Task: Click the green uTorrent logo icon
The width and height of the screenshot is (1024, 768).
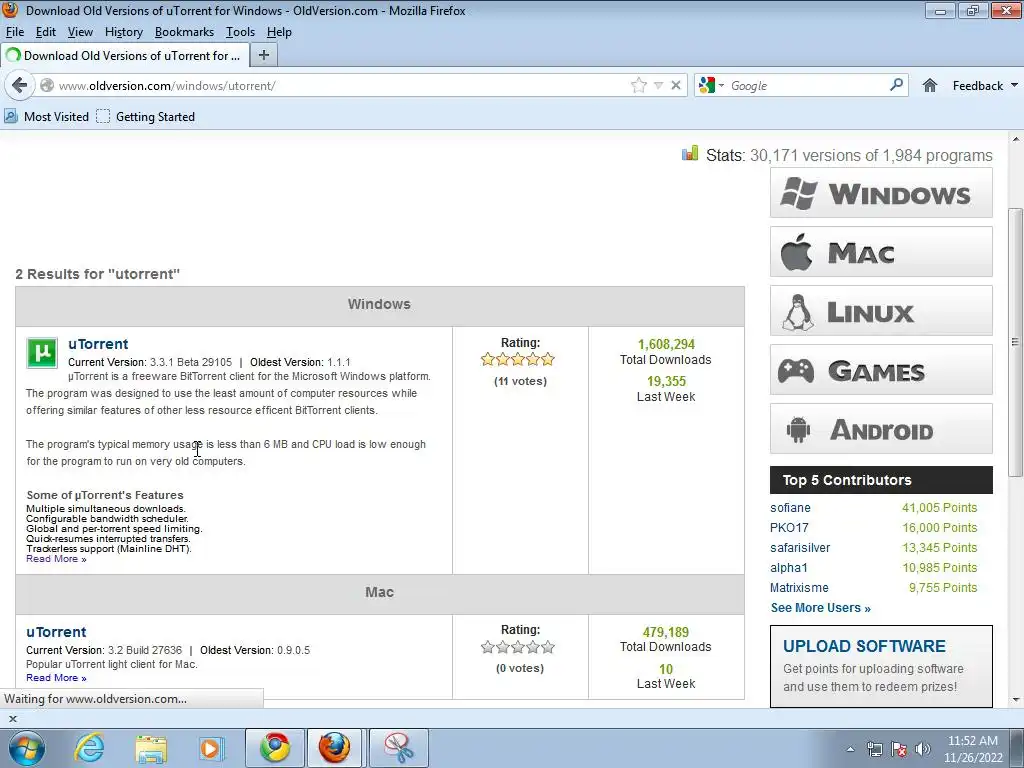Action: coord(42,353)
